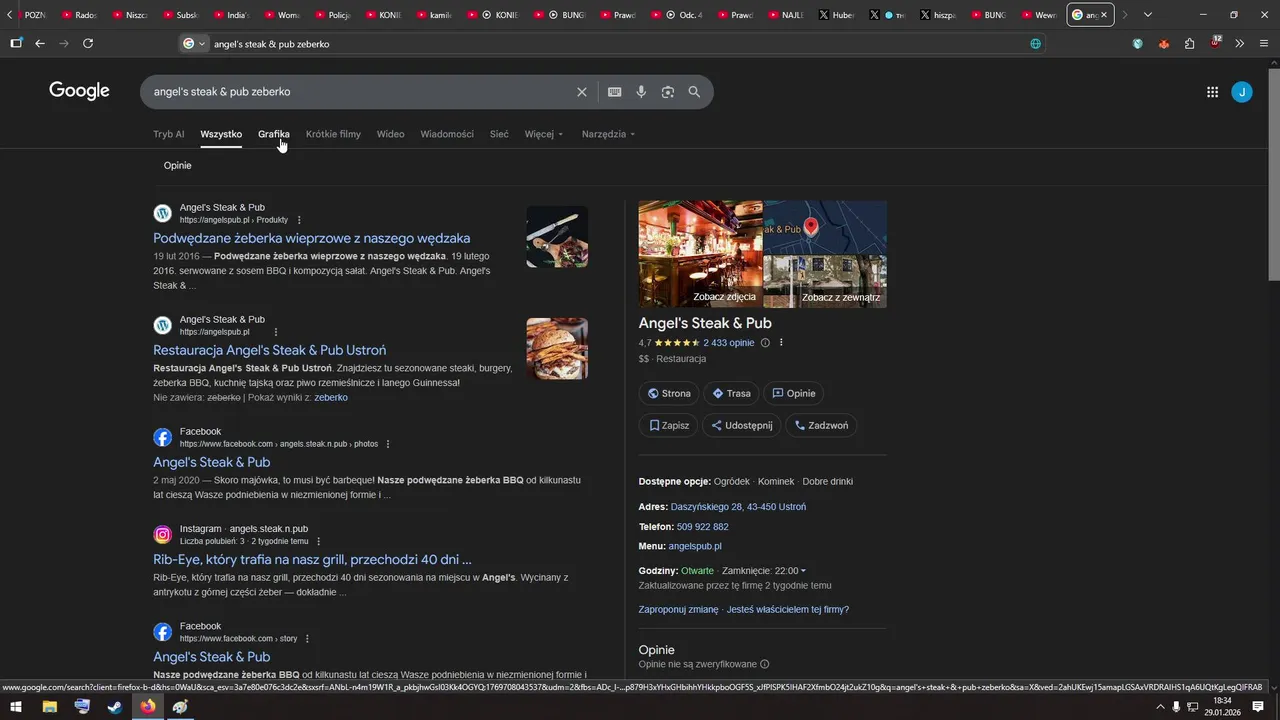The width and height of the screenshot is (1280, 720).
Task: Switch to the Grafika search tab
Action: point(274,134)
